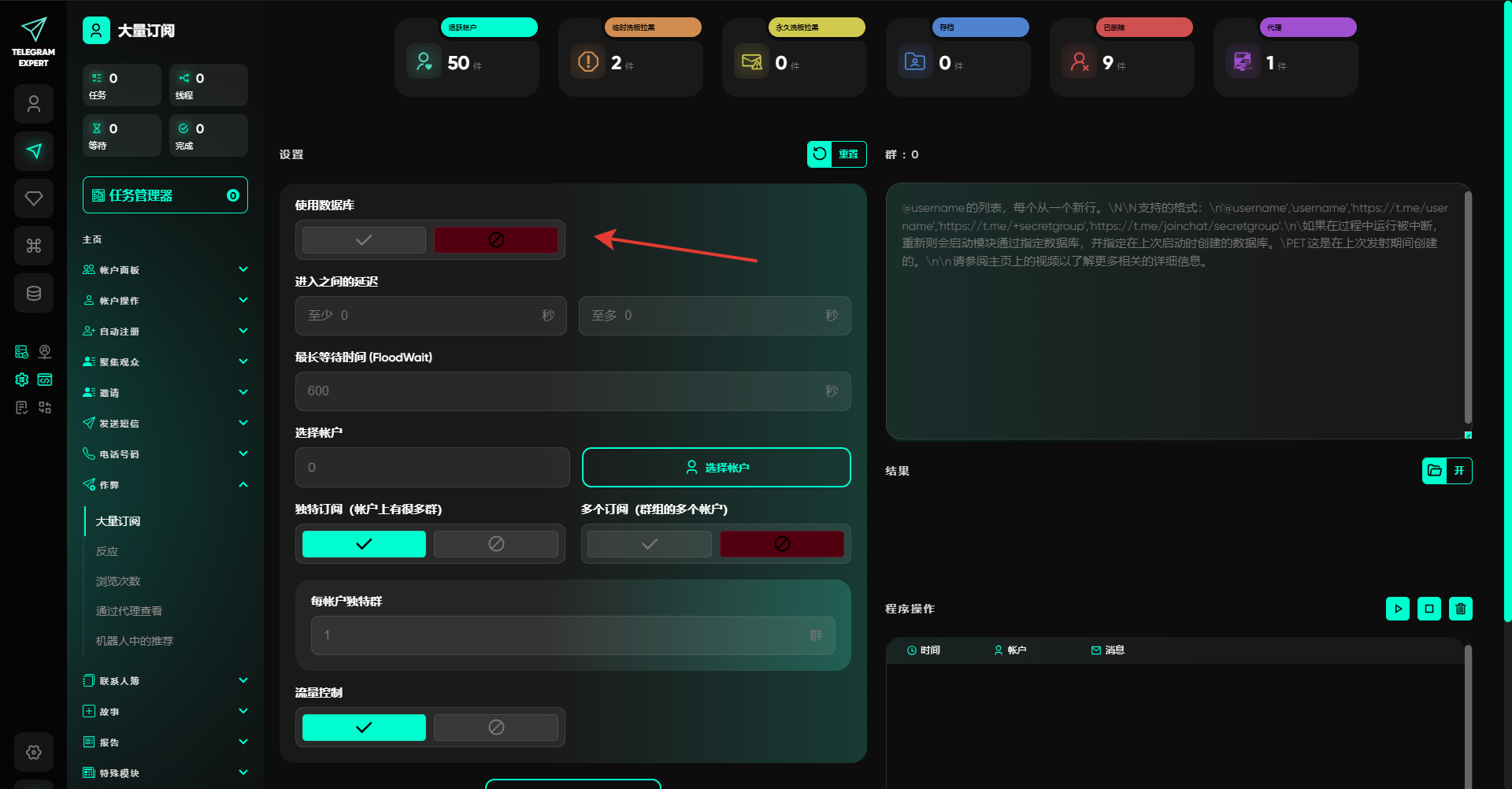Click the trash icon to clear log
This screenshot has height=789, width=1512.
pos(1460,609)
